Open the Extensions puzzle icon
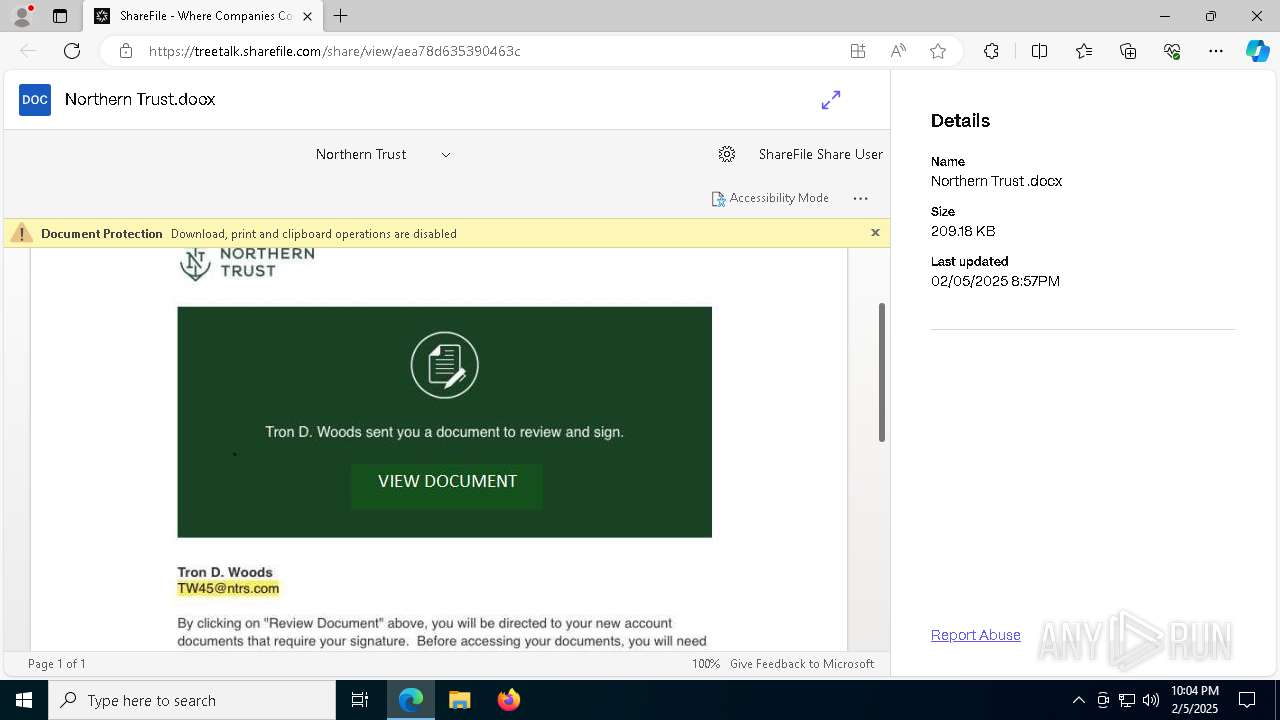 [x=991, y=51]
